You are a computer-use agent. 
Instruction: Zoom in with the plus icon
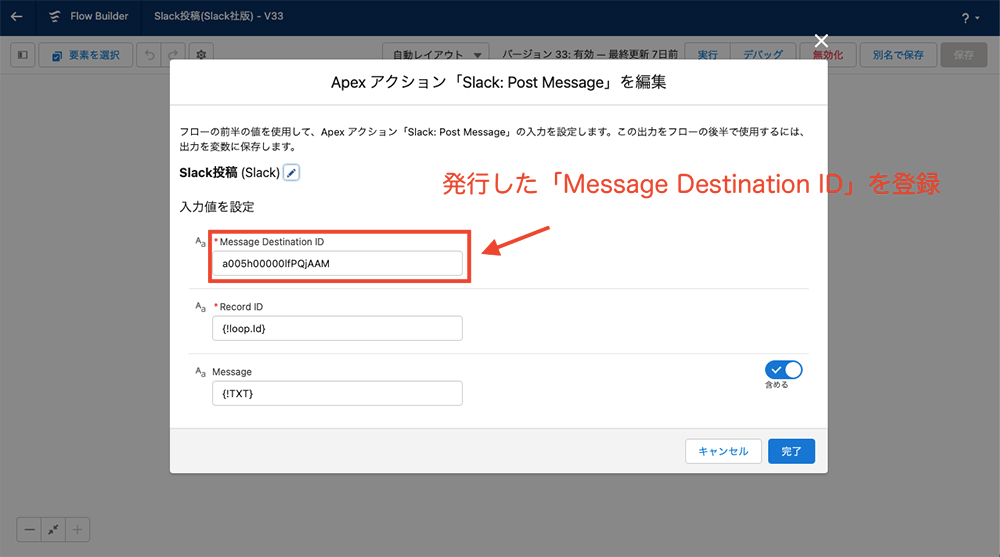(x=77, y=530)
